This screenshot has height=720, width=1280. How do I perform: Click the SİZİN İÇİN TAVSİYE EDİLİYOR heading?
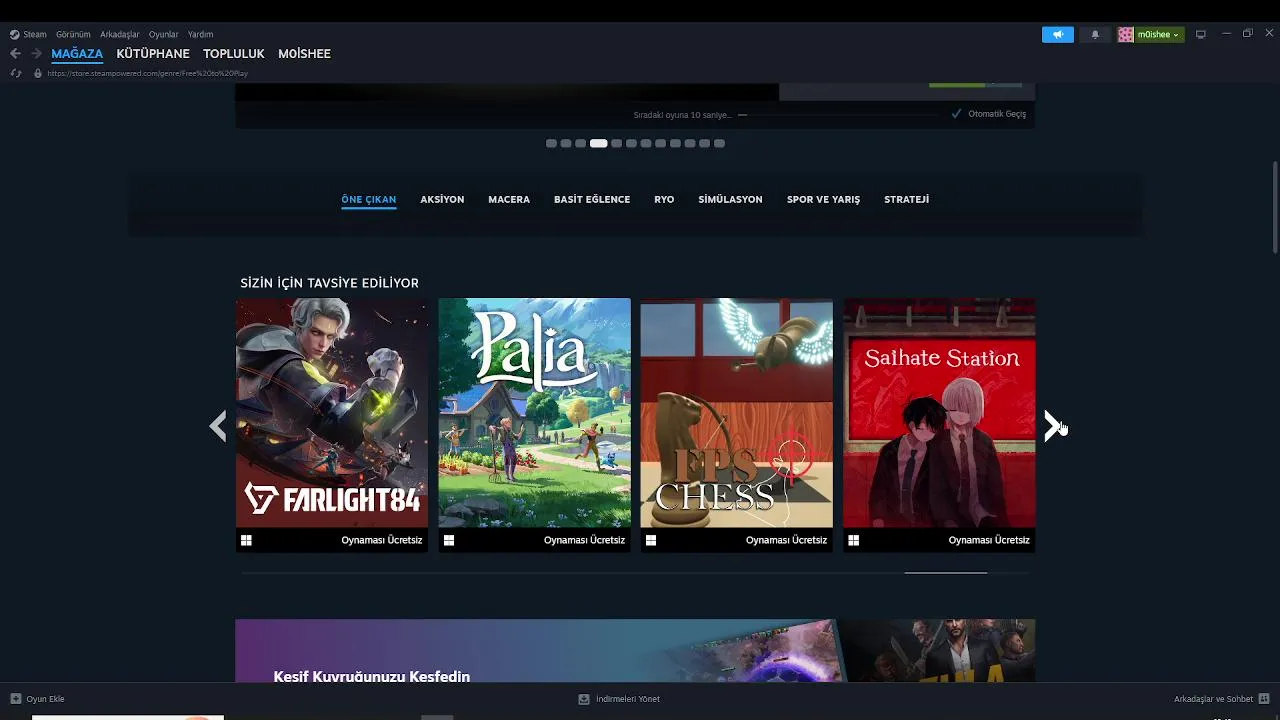(329, 283)
